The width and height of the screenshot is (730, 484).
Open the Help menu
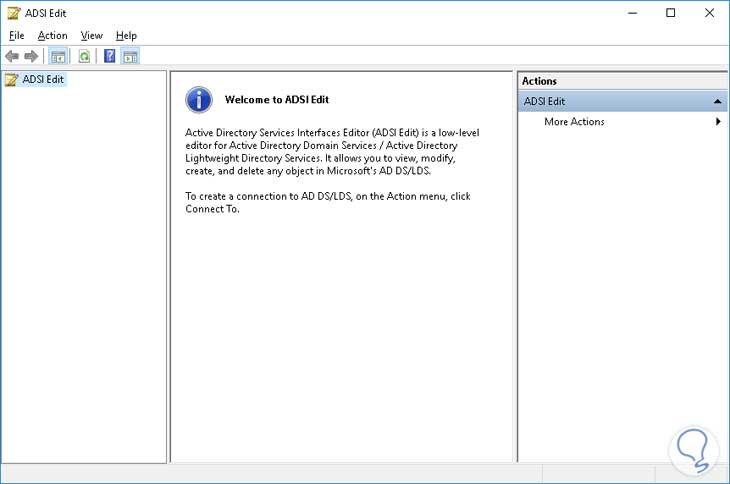pos(126,35)
